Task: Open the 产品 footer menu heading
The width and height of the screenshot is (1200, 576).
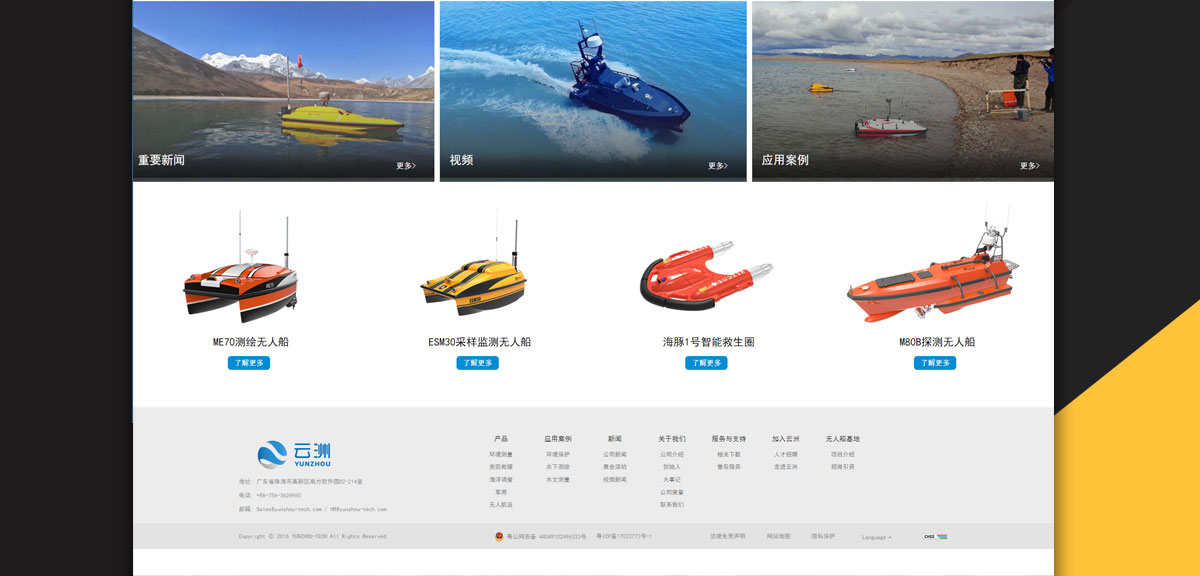Action: click(501, 439)
